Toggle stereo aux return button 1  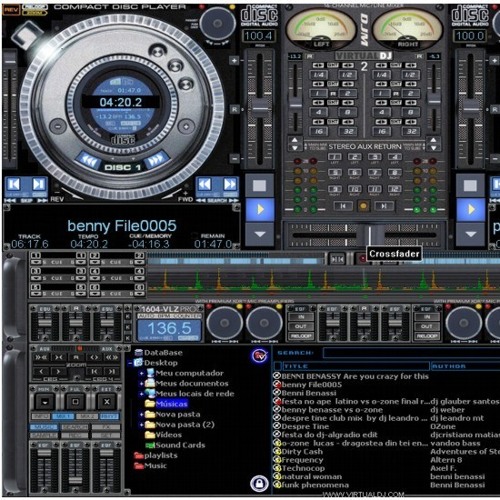click(334, 157)
